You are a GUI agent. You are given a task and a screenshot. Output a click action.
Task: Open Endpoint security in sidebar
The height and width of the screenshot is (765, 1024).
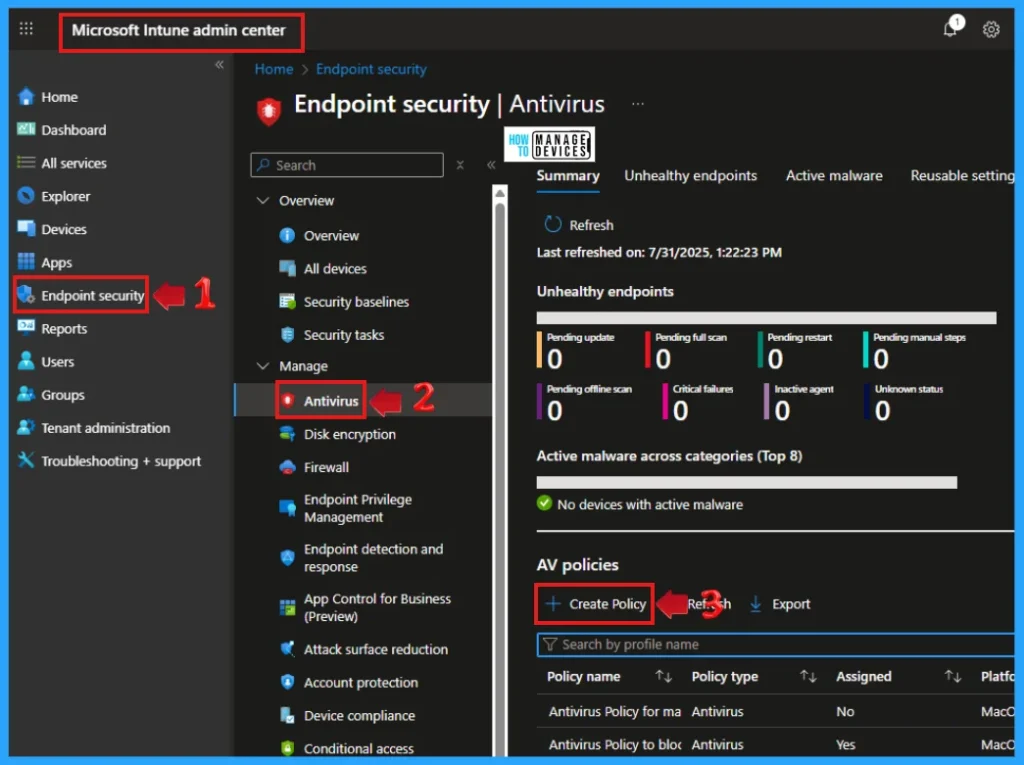[x=81, y=295]
